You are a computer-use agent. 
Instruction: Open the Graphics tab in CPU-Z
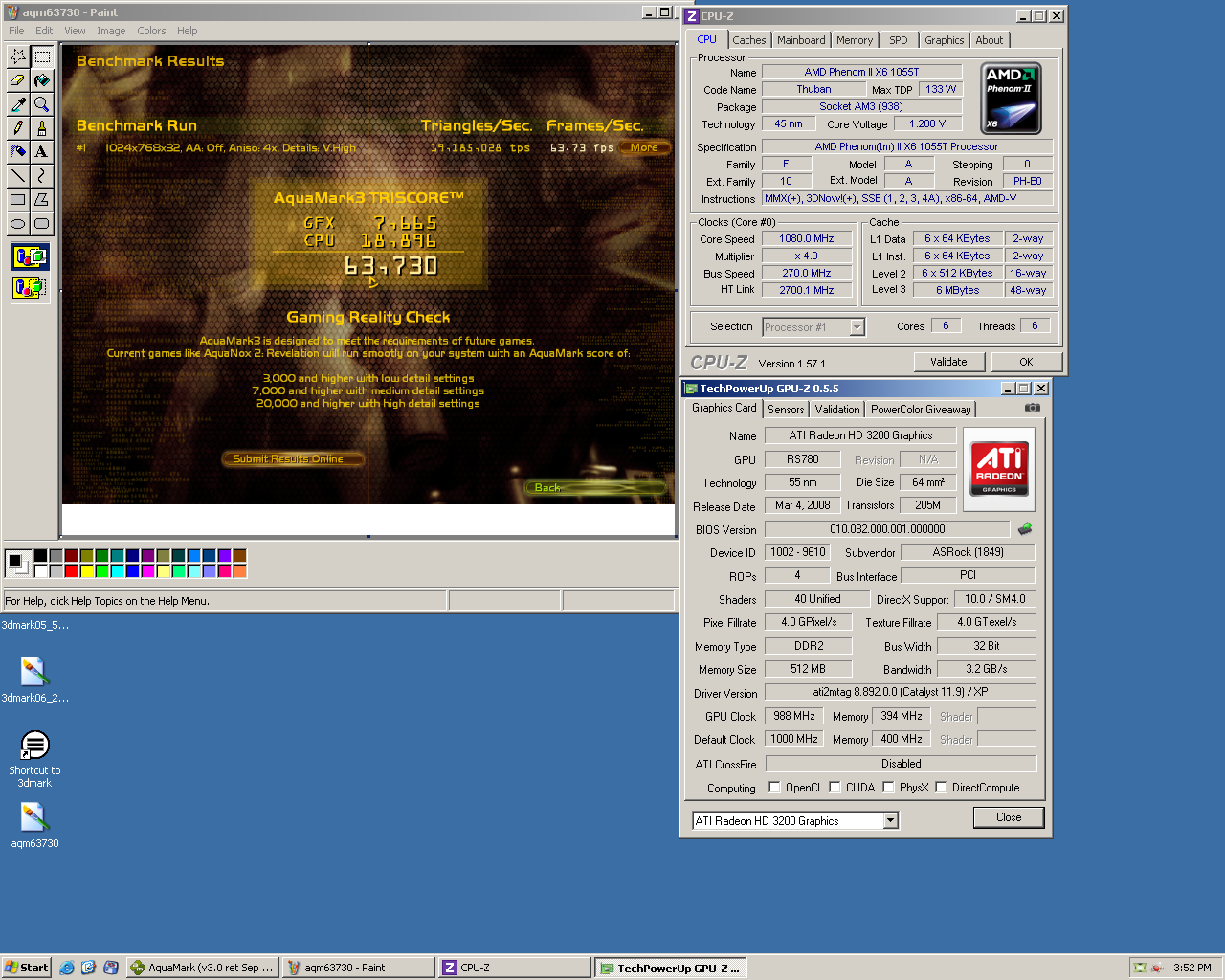944,40
